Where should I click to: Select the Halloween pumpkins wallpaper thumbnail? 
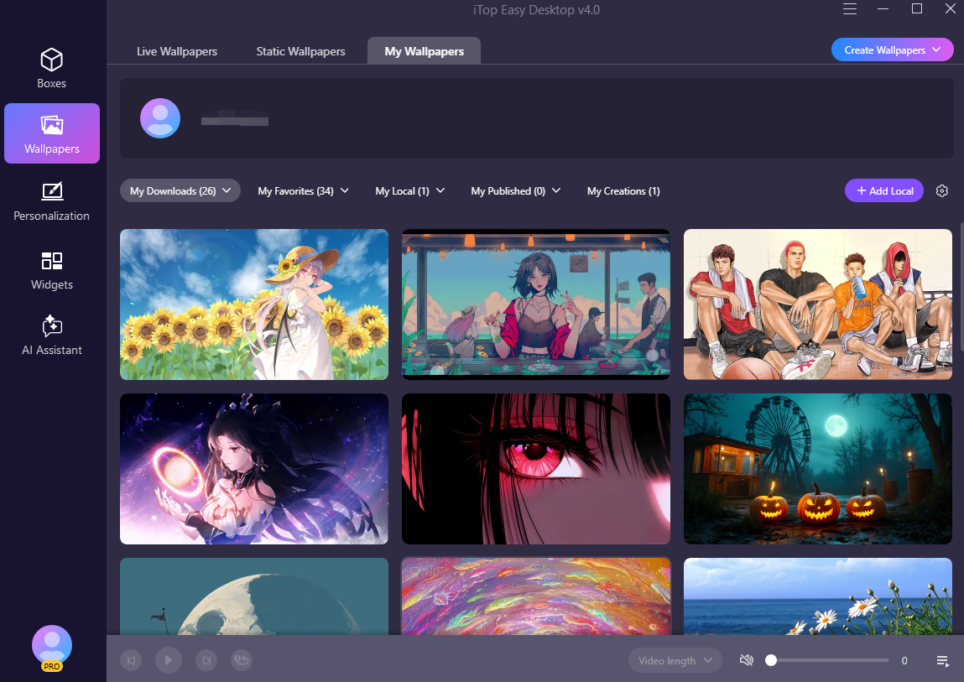(818, 469)
